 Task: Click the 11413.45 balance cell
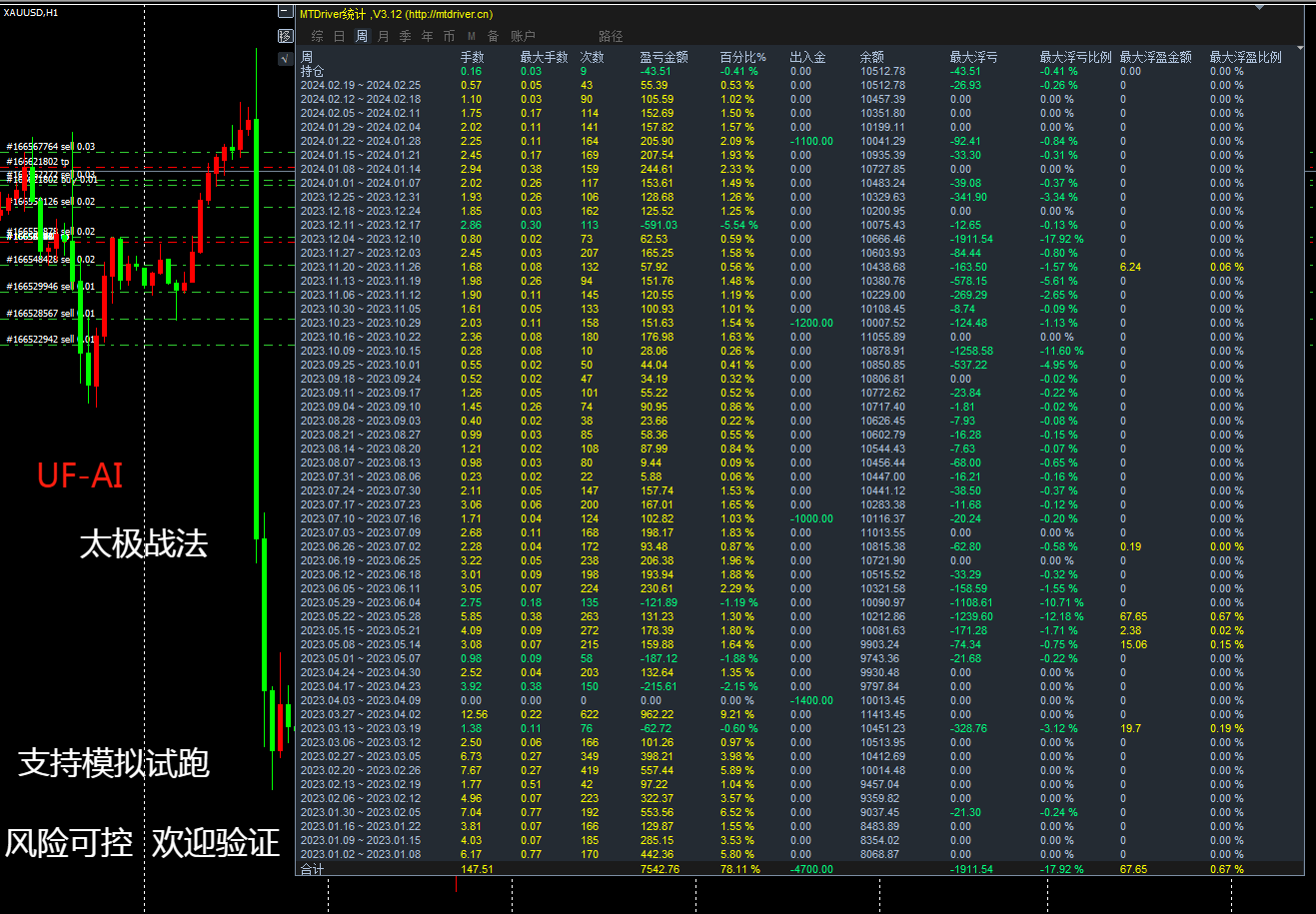coord(882,715)
